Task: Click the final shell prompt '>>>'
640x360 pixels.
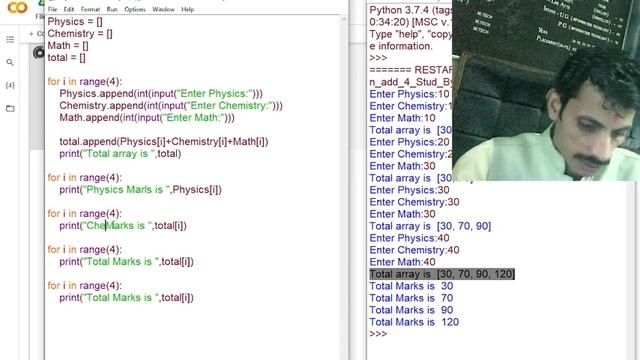Action: pyautogui.click(x=378, y=334)
